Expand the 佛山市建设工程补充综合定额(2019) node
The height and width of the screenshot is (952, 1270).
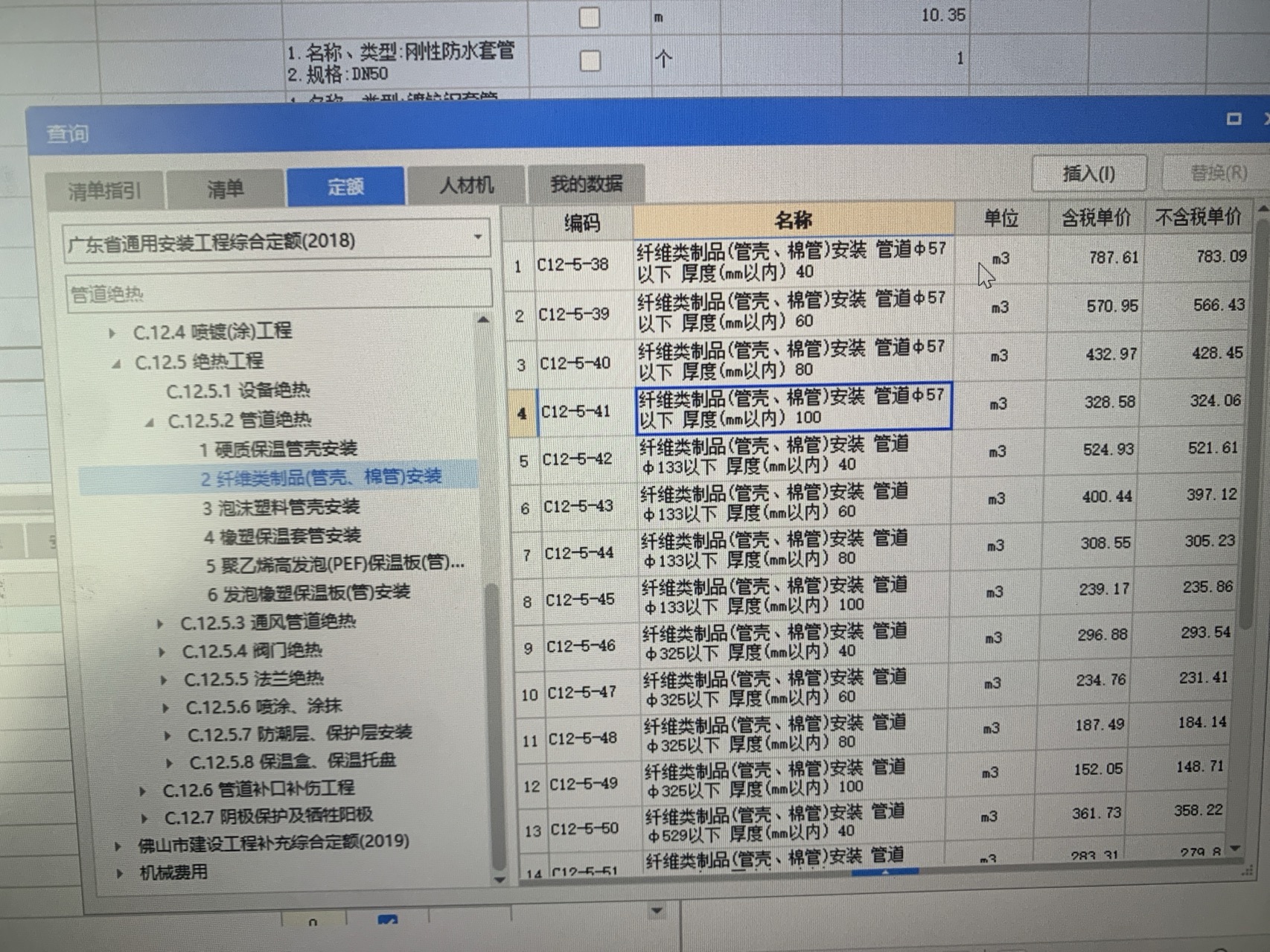pos(118,846)
